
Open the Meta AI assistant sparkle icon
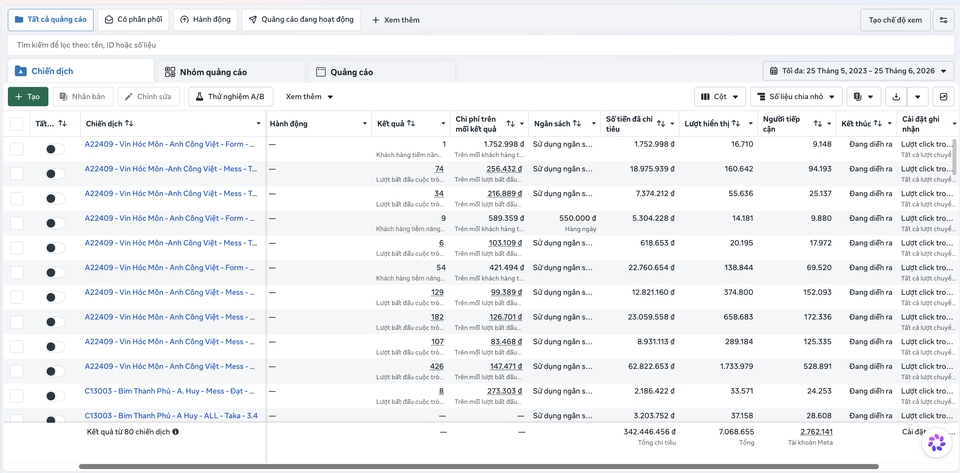click(937, 442)
